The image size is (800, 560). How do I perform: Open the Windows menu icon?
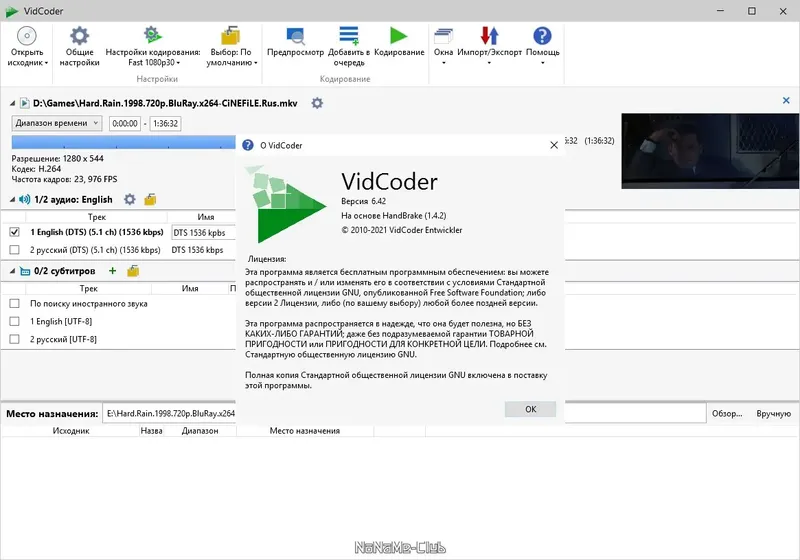(443, 36)
